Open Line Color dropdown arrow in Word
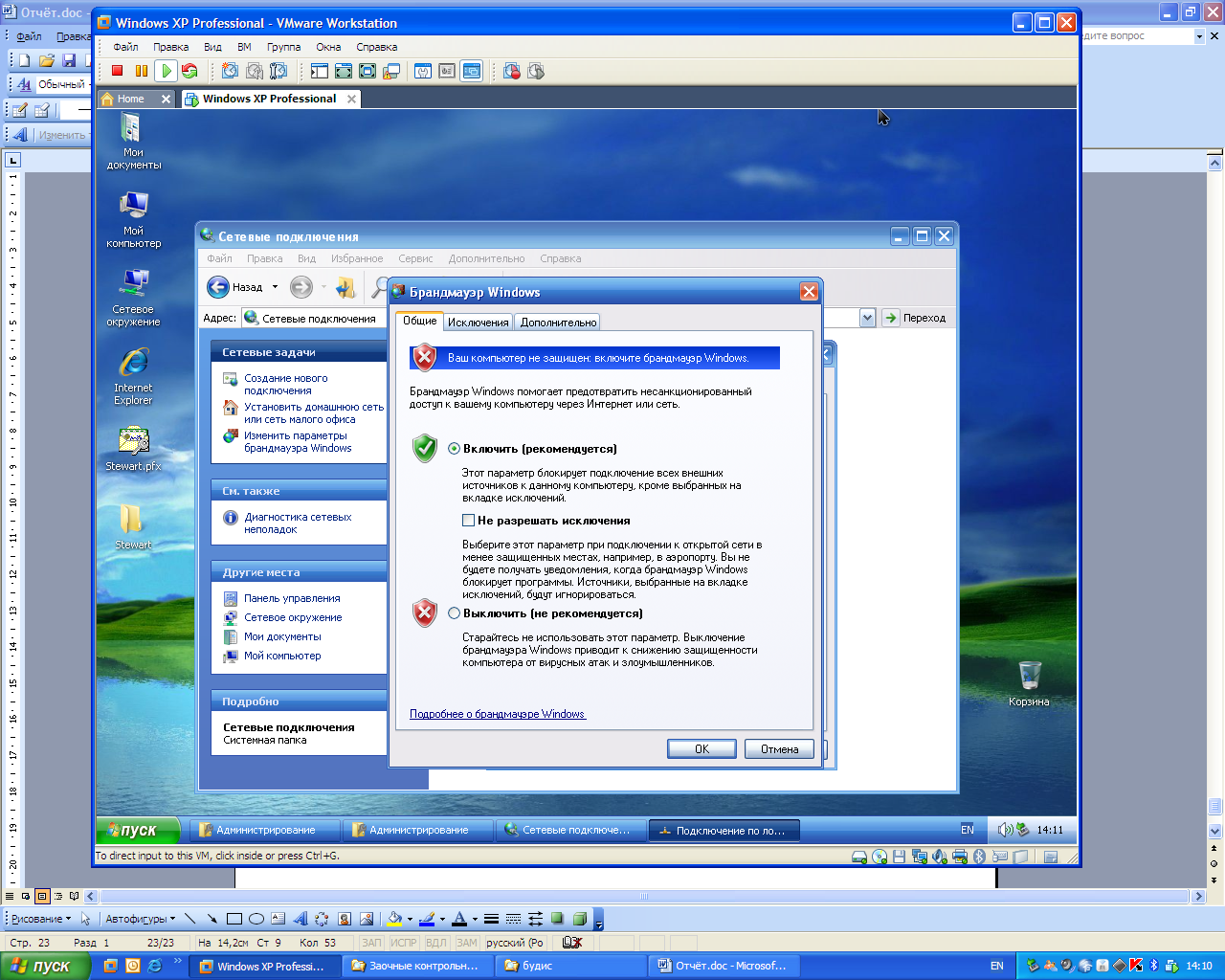1225x980 pixels. (x=442, y=919)
